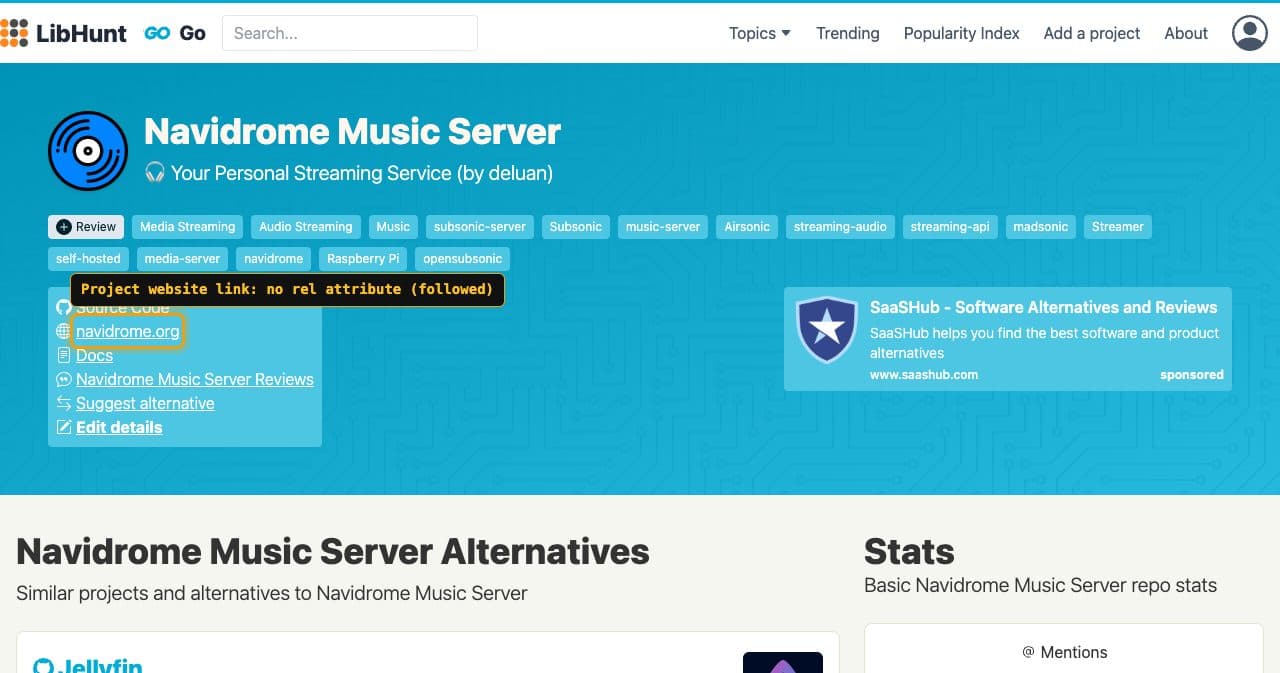Focus the Search input field

coord(350,33)
